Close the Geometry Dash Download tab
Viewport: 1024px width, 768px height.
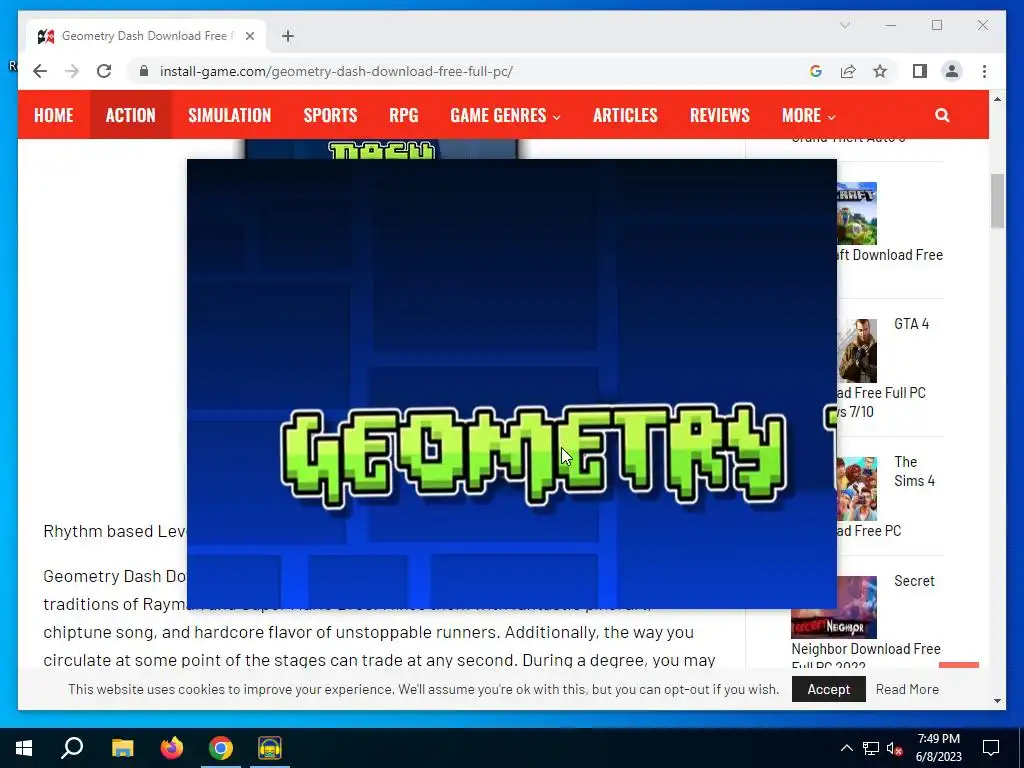coord(249,36)
